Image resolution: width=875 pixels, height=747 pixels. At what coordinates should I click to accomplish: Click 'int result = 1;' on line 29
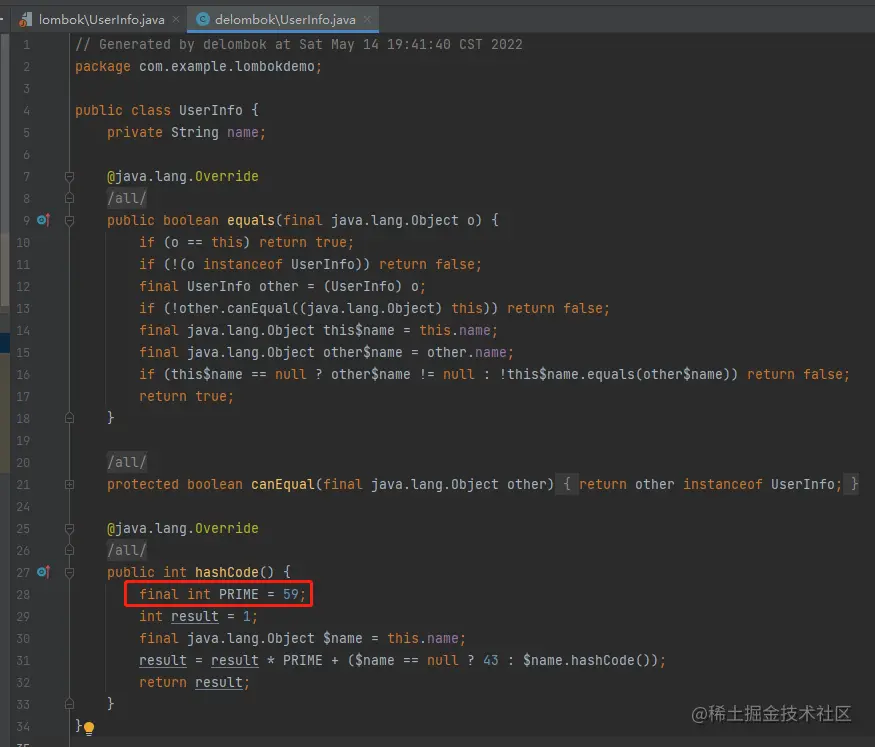pyautogui.click(x=199, y=616)
